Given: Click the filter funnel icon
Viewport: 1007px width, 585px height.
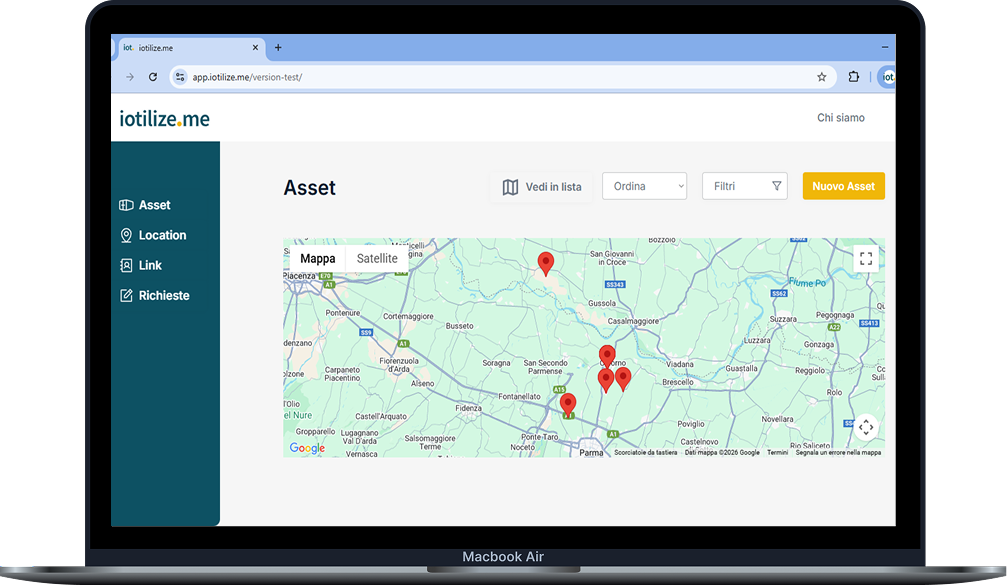Looking at the screenshot, I should click(777, 186).
